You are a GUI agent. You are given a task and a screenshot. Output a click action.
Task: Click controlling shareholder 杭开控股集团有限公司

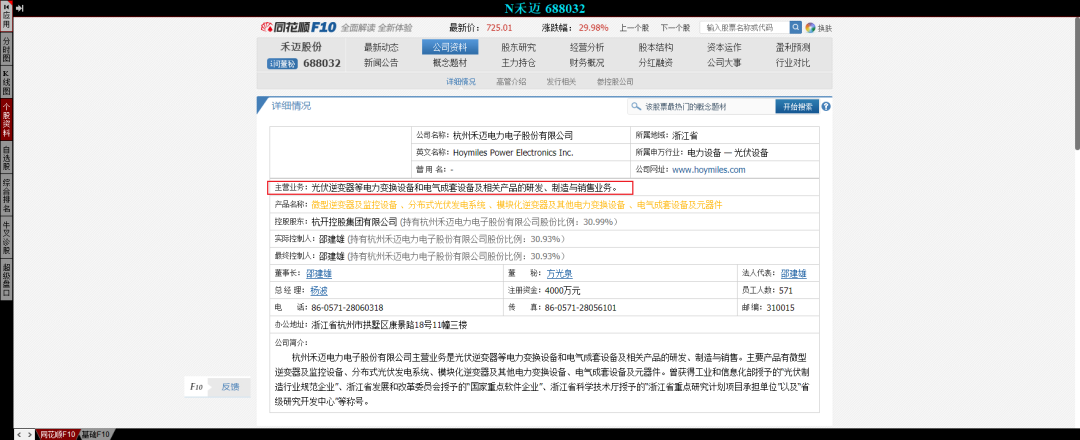point(354,222)
